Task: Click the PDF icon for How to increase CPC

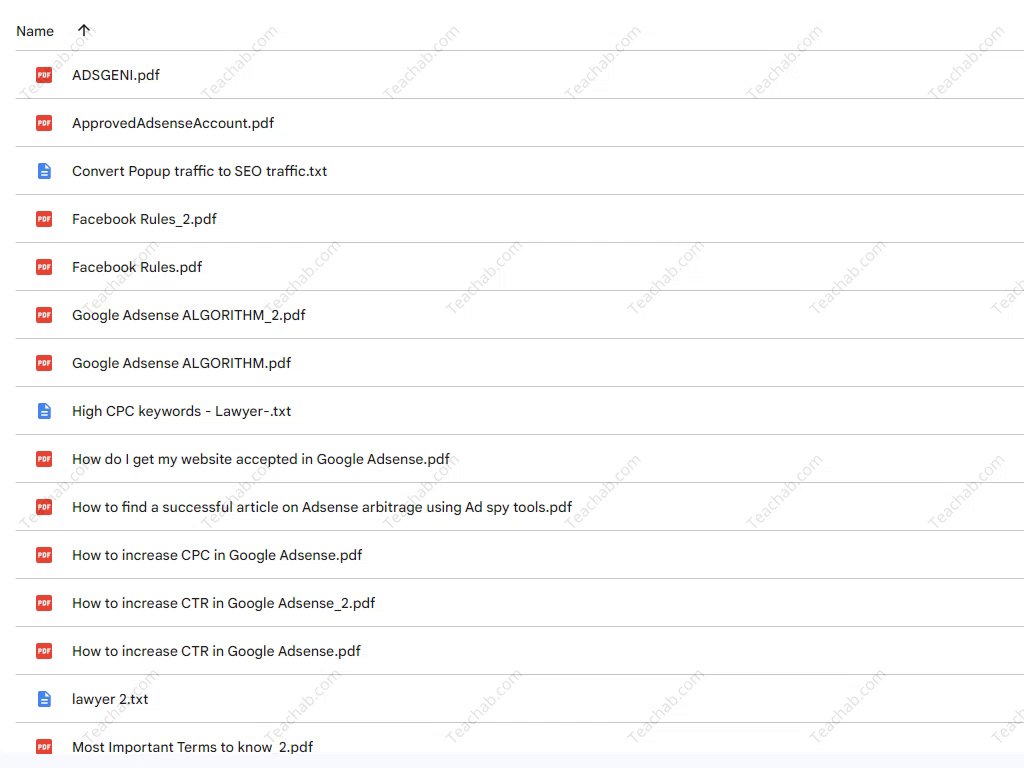Action: (x=44, y=555)
